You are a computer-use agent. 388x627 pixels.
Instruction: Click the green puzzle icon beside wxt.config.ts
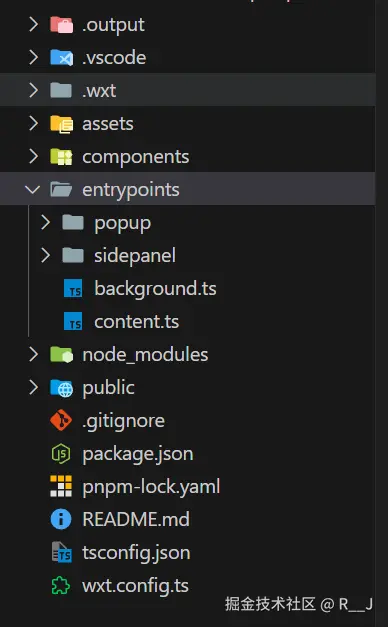point(61,585)
